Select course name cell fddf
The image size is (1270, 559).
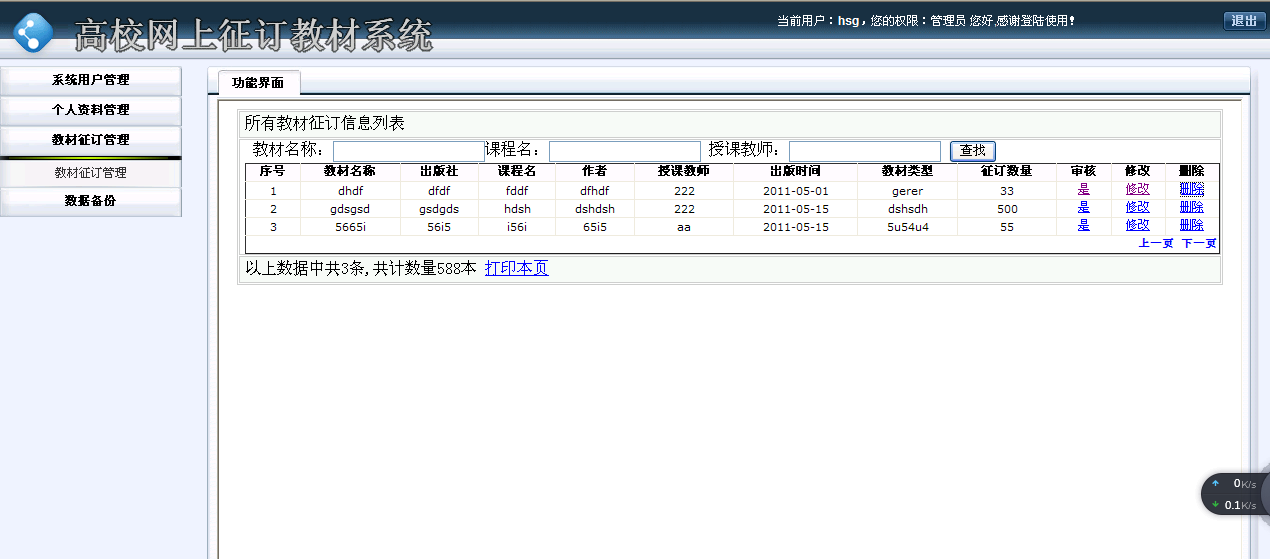tap(517, 191)
